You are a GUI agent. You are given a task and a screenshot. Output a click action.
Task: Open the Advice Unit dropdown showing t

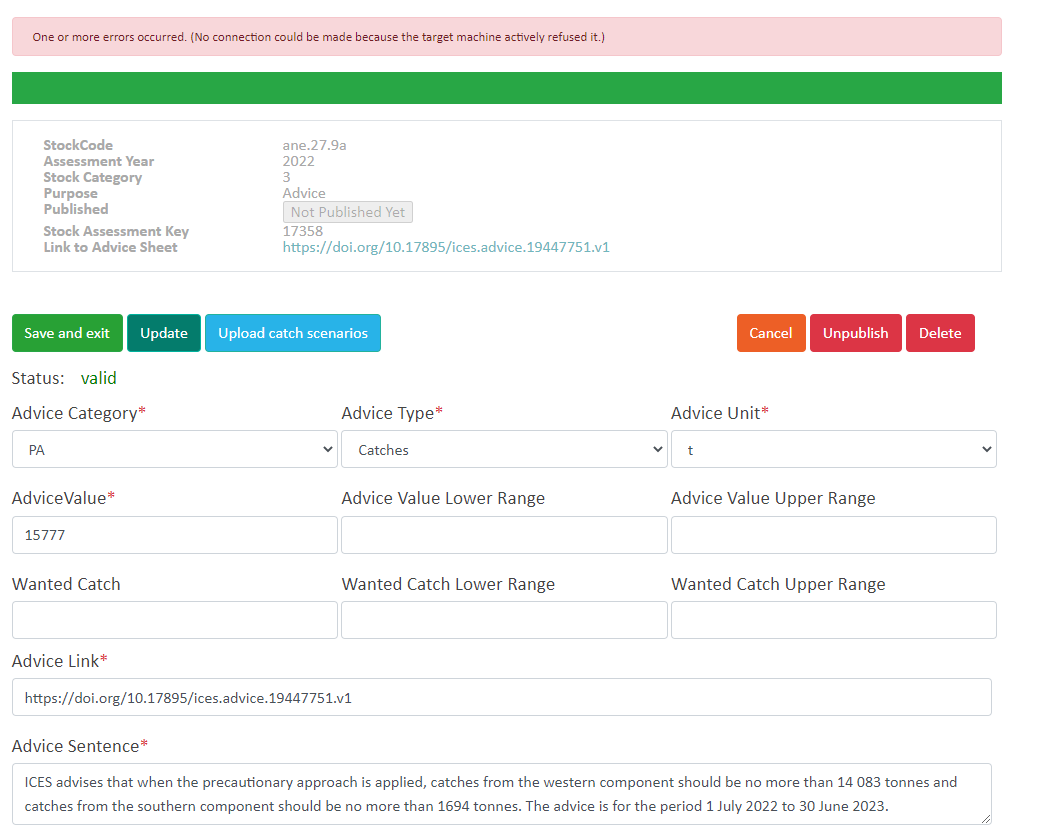[x=833, y=449]
